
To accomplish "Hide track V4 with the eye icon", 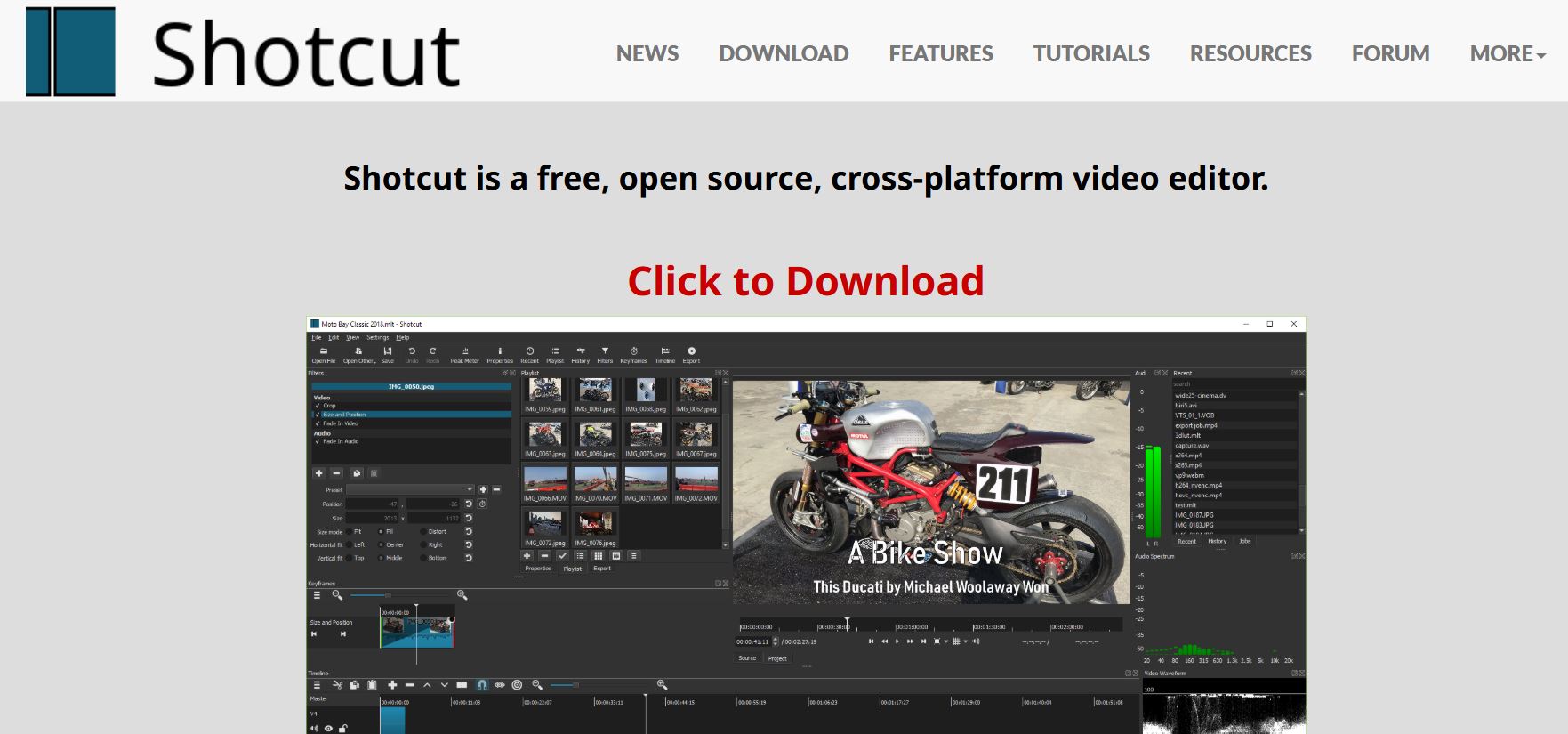I will click(x=328, y=729).
